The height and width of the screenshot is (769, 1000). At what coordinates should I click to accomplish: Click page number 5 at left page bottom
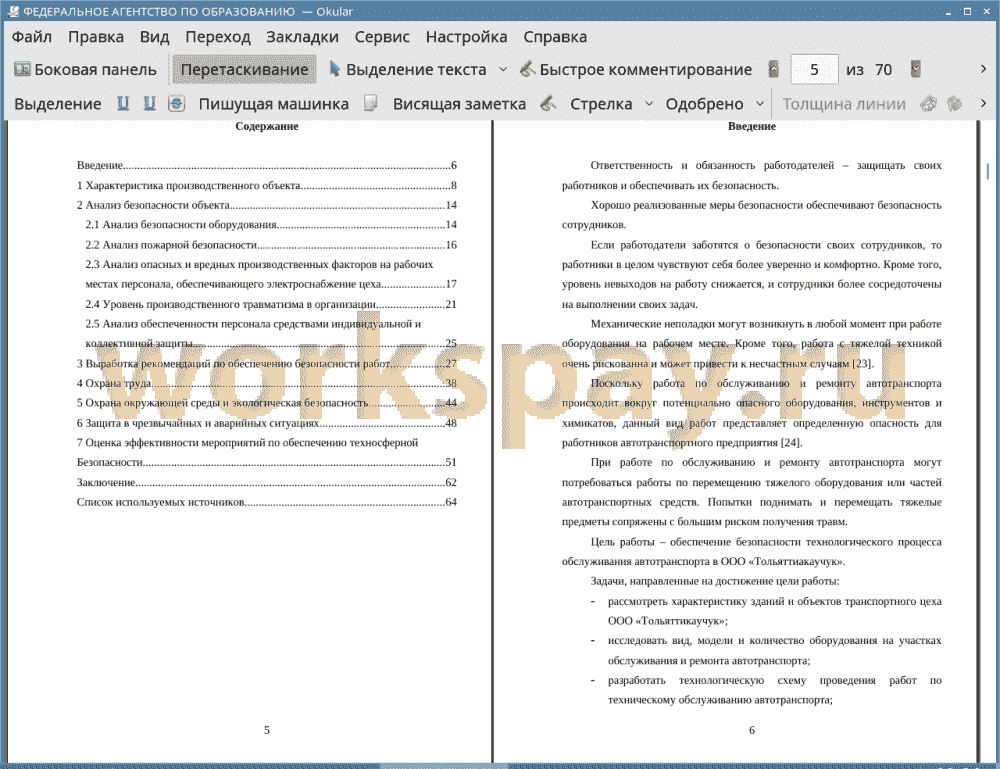(267, 730)
